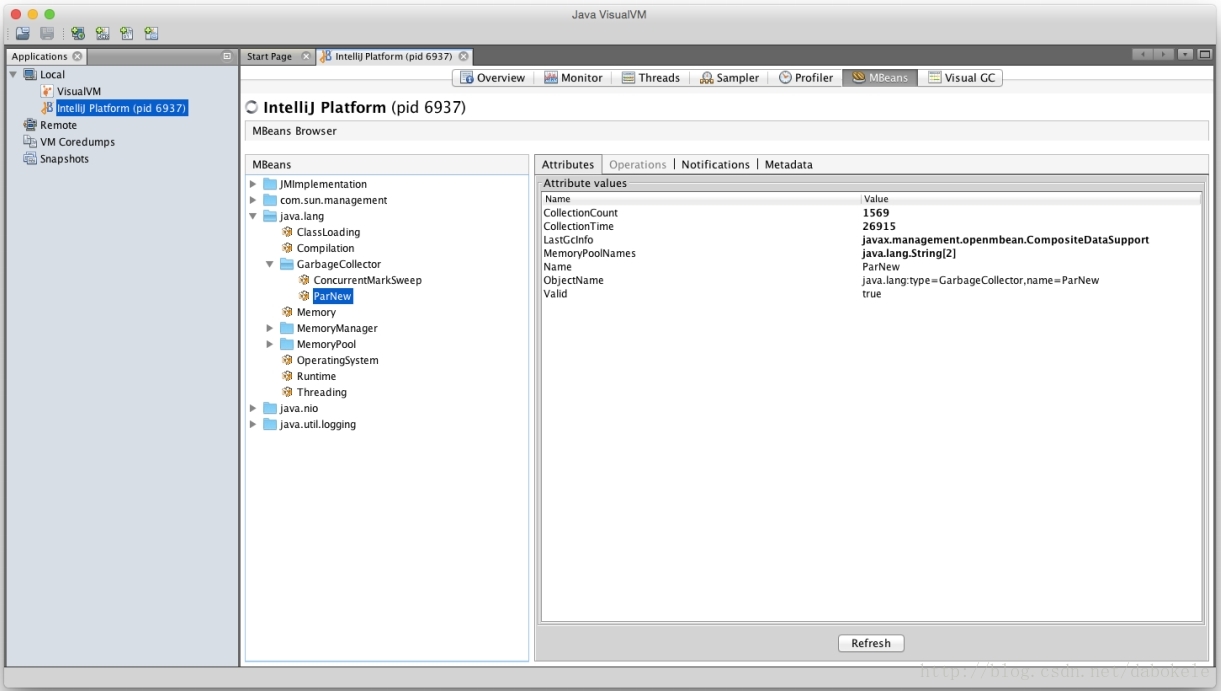Switch to the Monitor tab
The width and height of the screenshot is (1221, 691).
tap(573, 78)
